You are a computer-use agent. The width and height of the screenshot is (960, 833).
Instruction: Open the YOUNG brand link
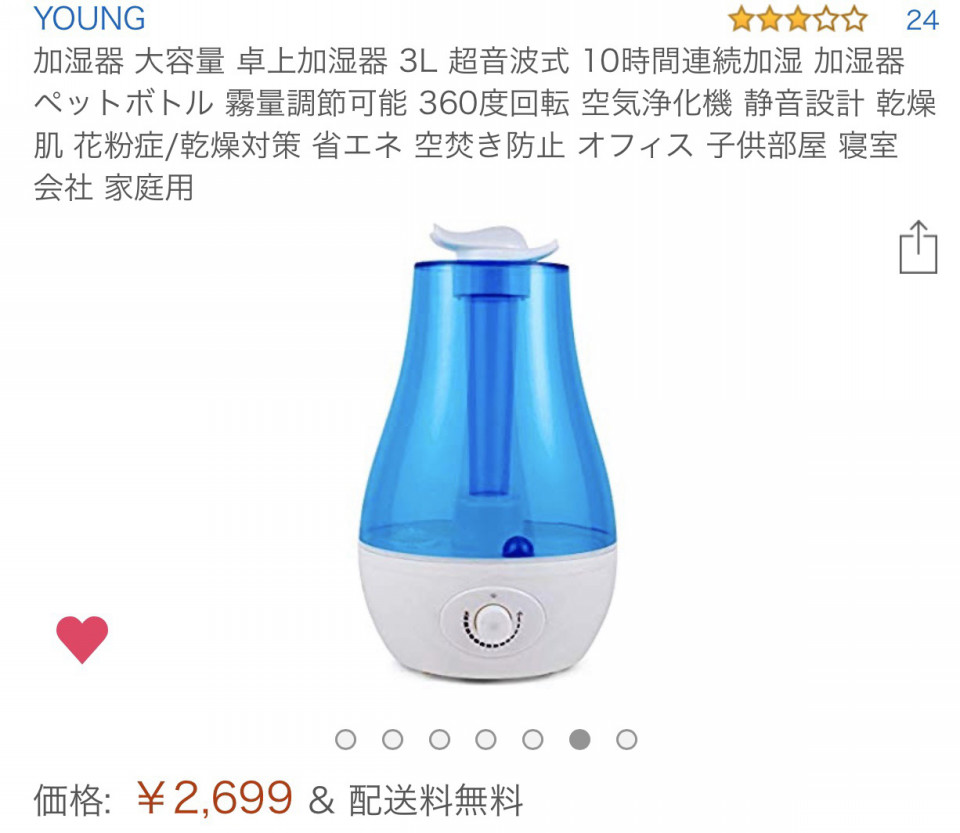(89, 18)
